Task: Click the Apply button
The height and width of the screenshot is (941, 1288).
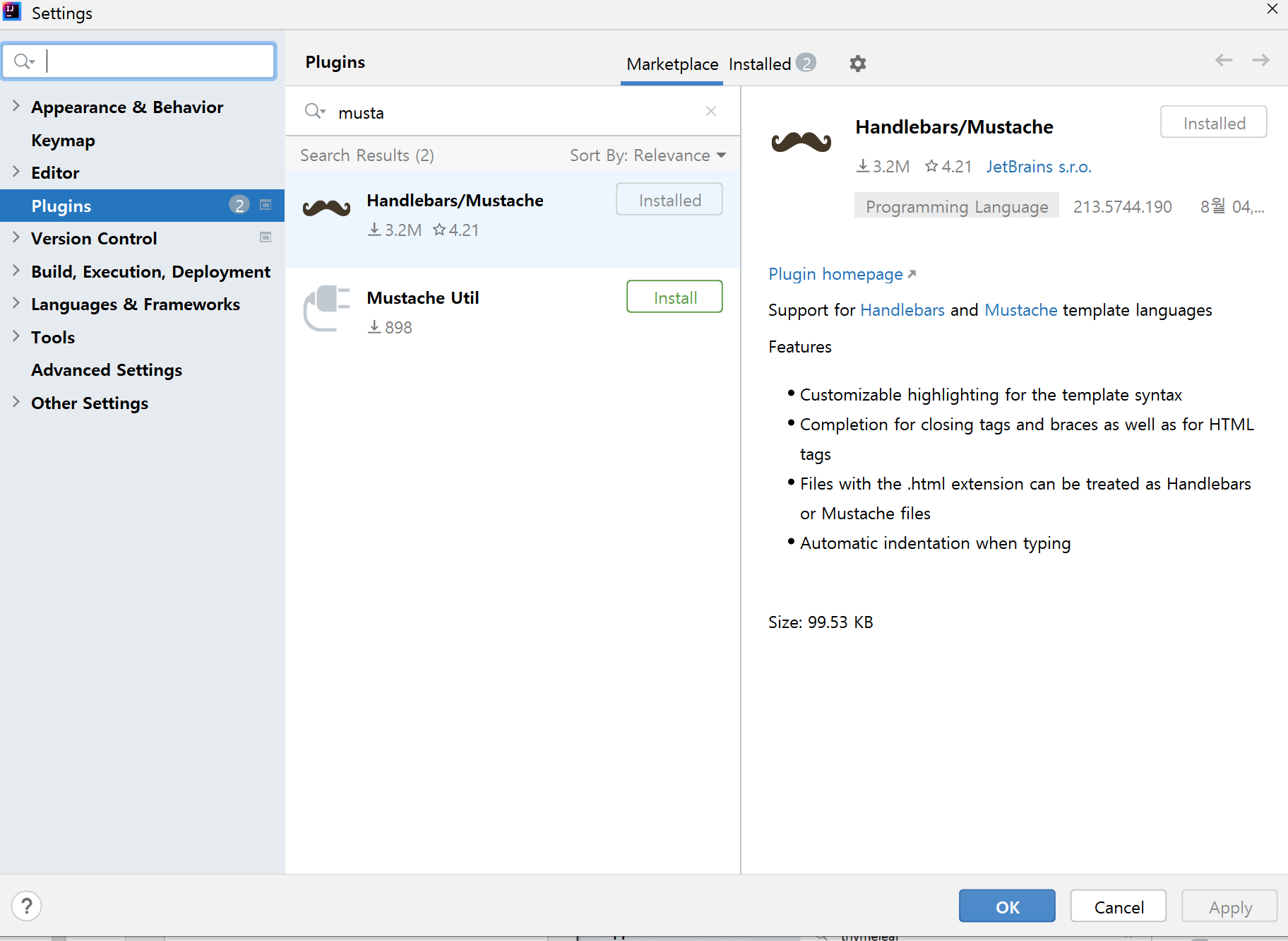Action: pos(1230,906)
